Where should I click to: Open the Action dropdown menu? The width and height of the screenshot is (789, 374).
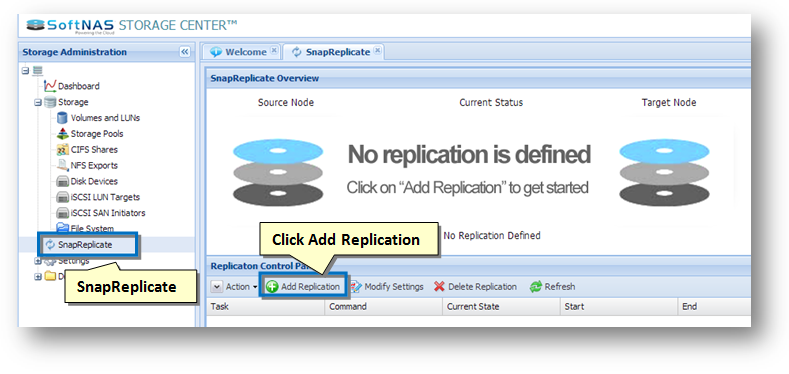click(234, 287)
